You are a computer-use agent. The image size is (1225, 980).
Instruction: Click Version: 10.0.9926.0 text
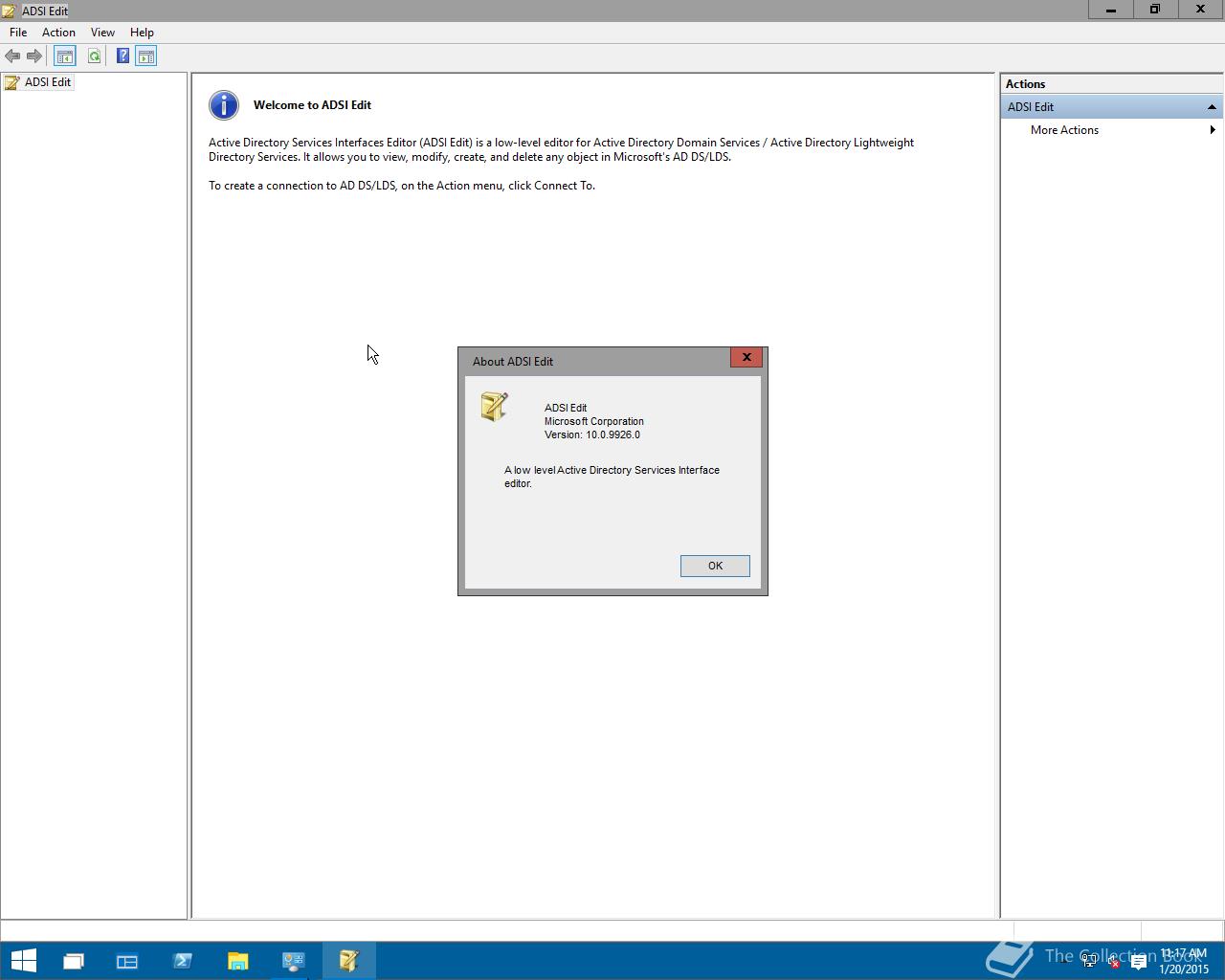592,434
